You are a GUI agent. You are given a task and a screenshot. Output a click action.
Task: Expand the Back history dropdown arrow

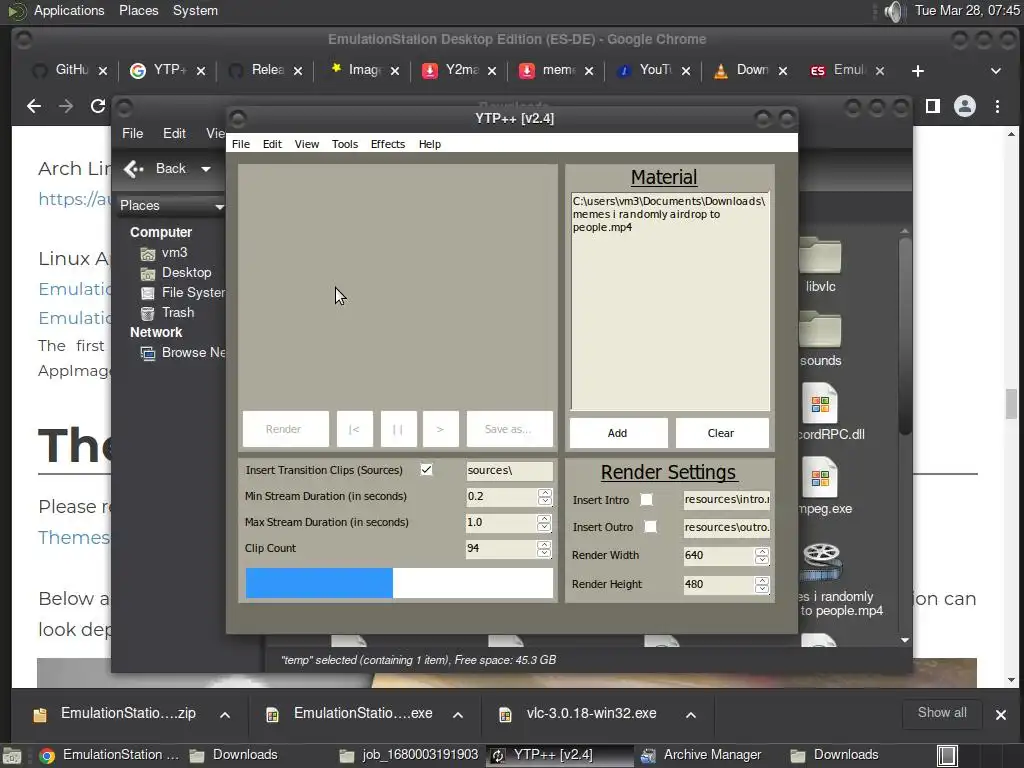coord(206,169)
